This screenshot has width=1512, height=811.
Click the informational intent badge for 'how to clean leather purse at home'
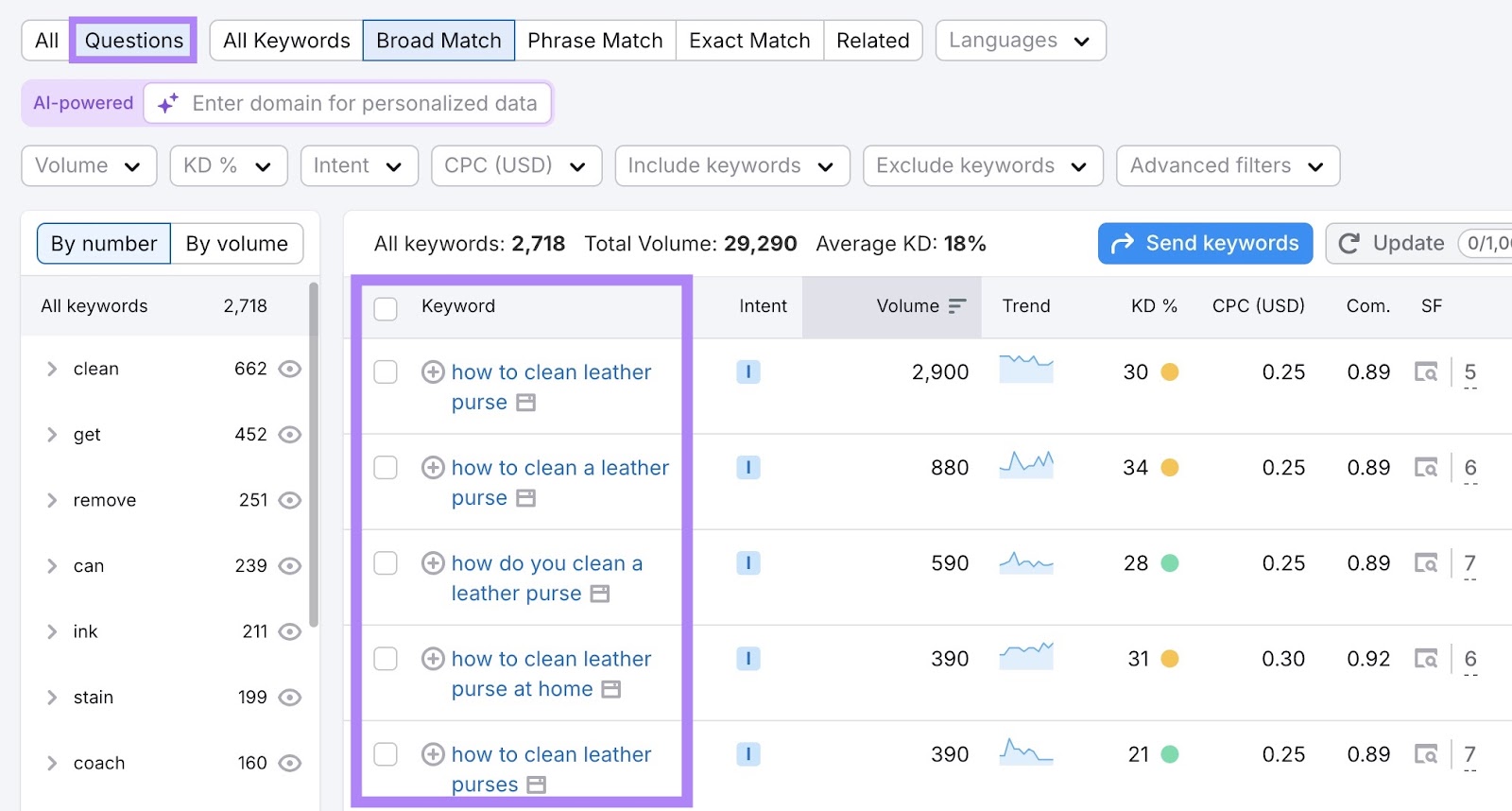pos(747,659)
